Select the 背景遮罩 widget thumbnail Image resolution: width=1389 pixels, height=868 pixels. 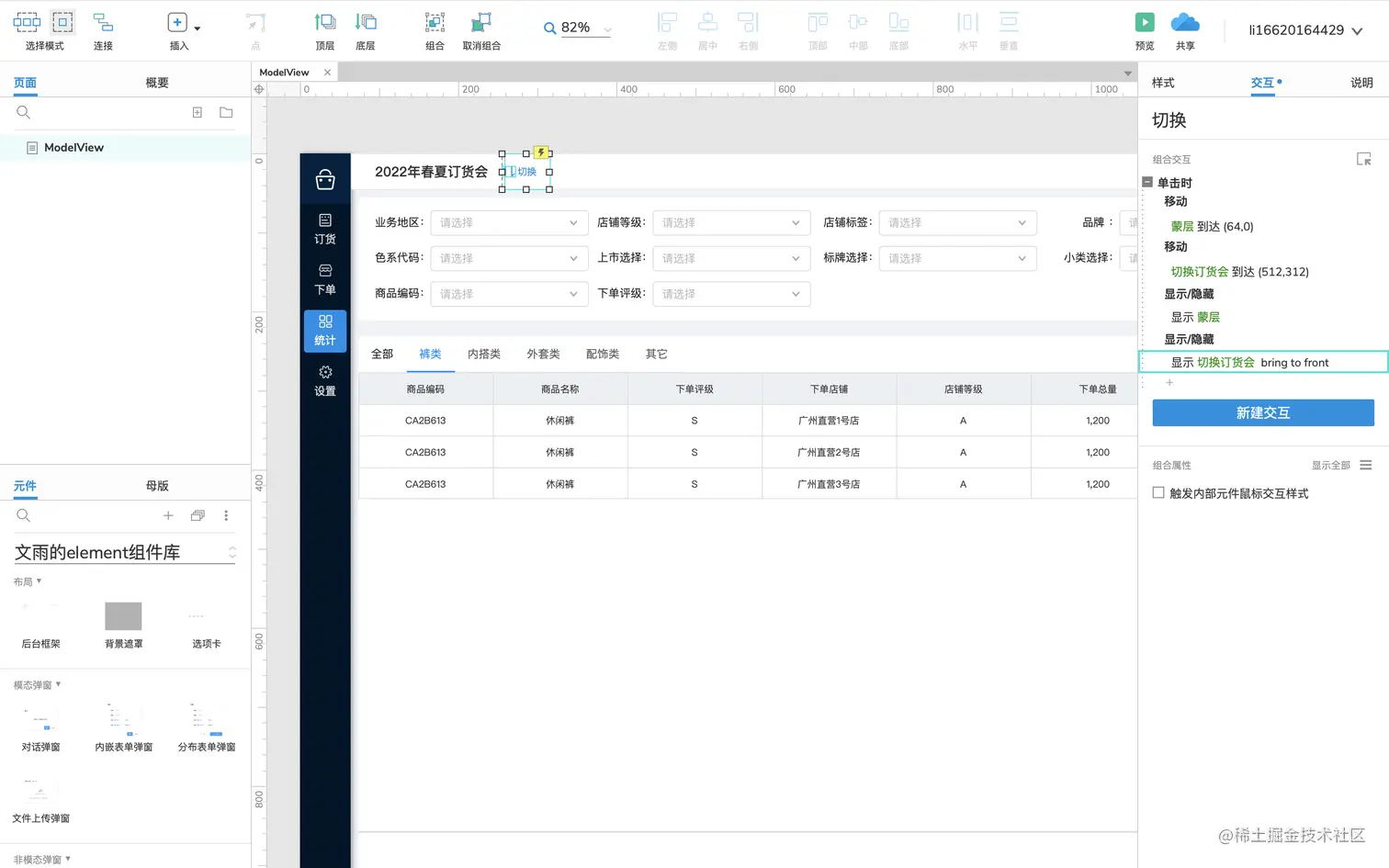pyautogui.click(x=123, y=616)
